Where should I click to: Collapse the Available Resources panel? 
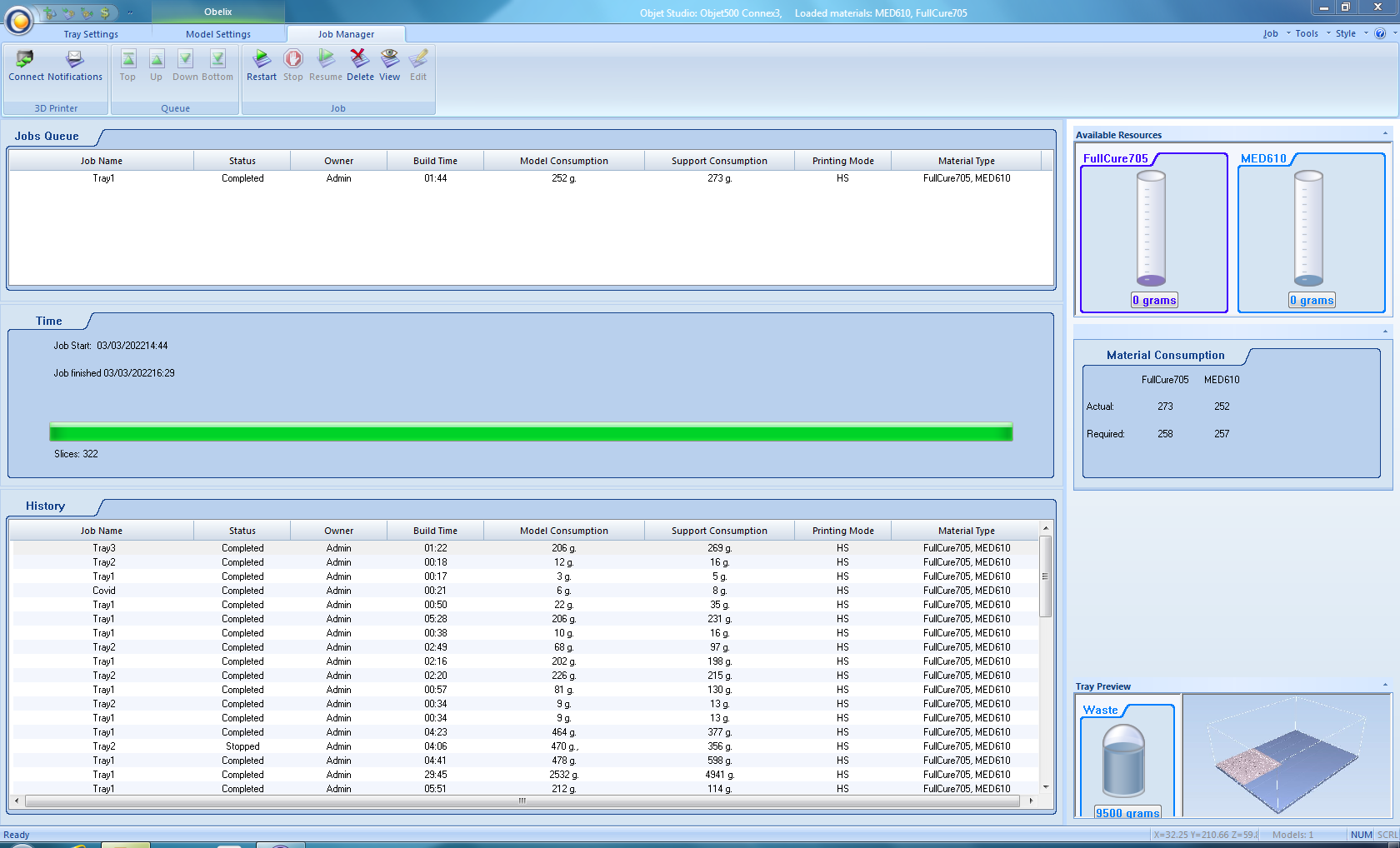pos(1385,133)
